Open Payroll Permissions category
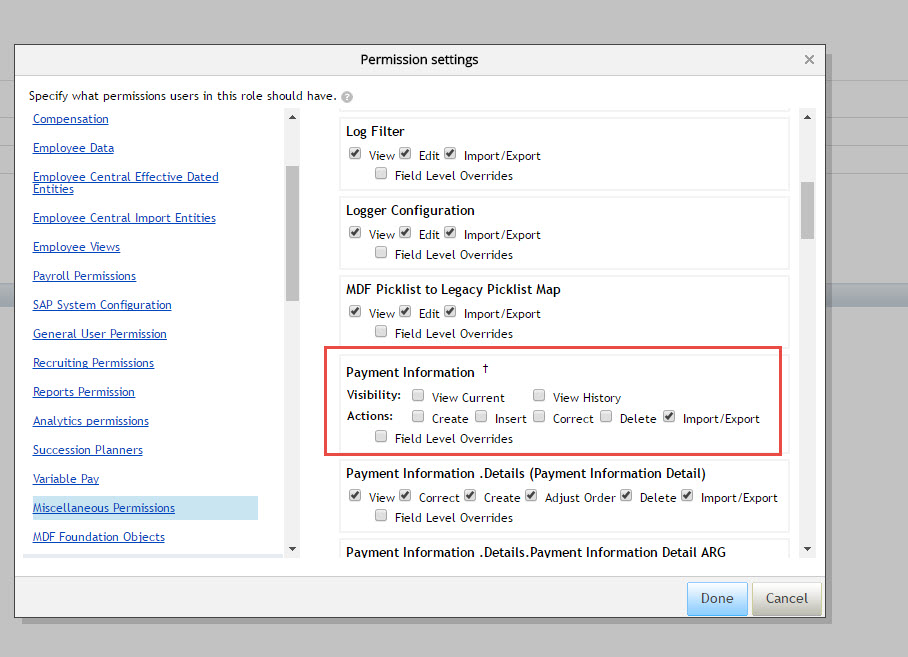The height and width of the screenshot is (657, 908). tap(85, 276)
